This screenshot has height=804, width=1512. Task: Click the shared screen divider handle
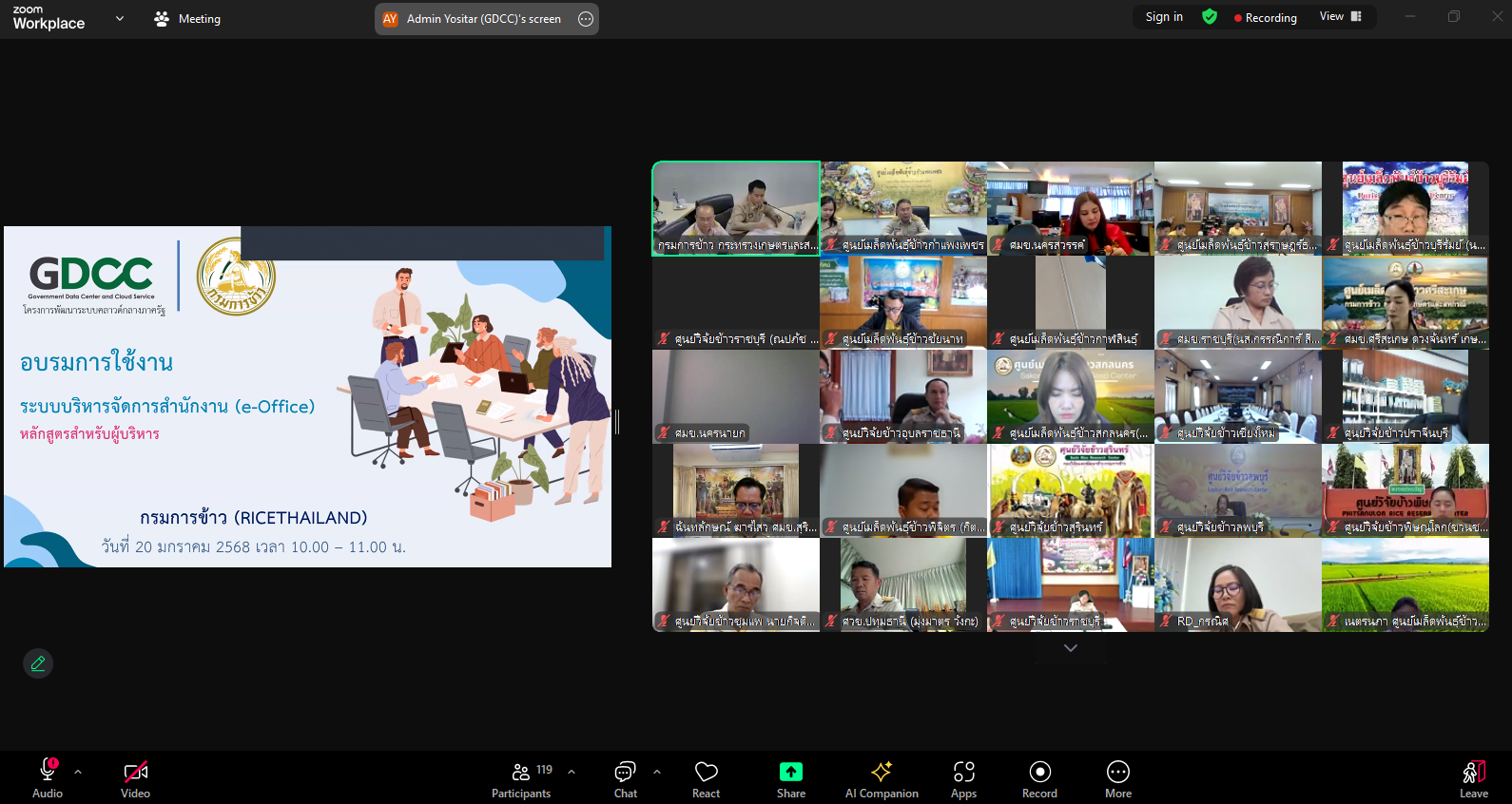point(617,422)
